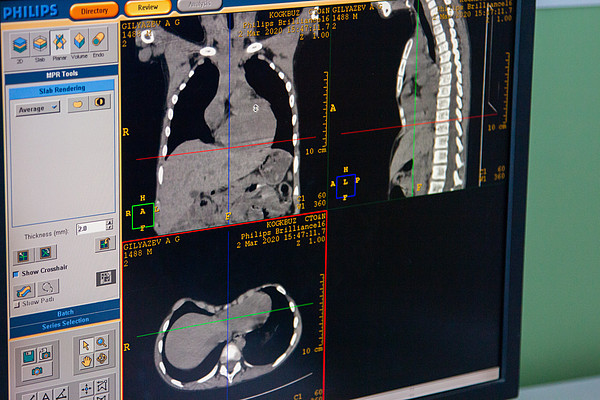The width and height of the screenshot is (600, 400).
Task: Select the 2D view mode icon
Action: [x=19, y=44]
